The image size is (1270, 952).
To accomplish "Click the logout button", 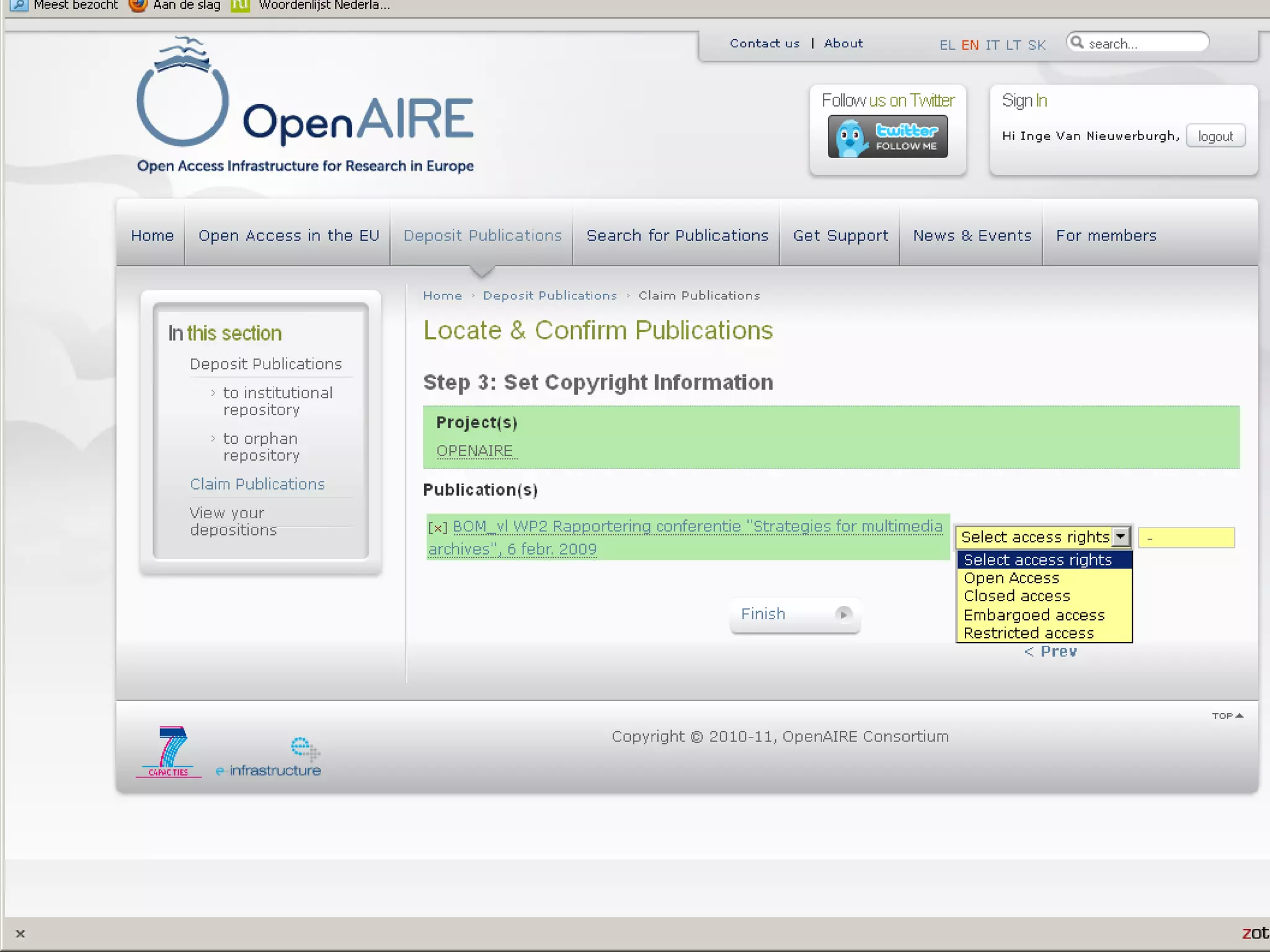I will (1215, 136).
